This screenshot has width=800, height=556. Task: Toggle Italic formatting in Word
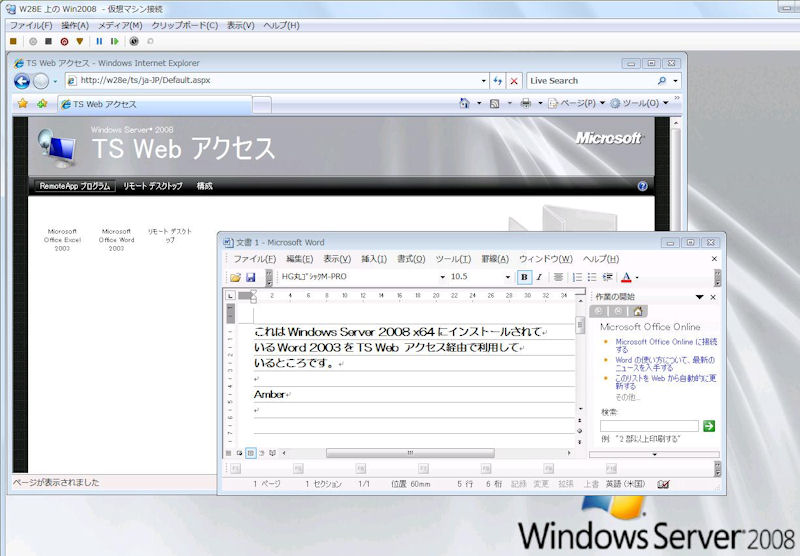point(539,277)
